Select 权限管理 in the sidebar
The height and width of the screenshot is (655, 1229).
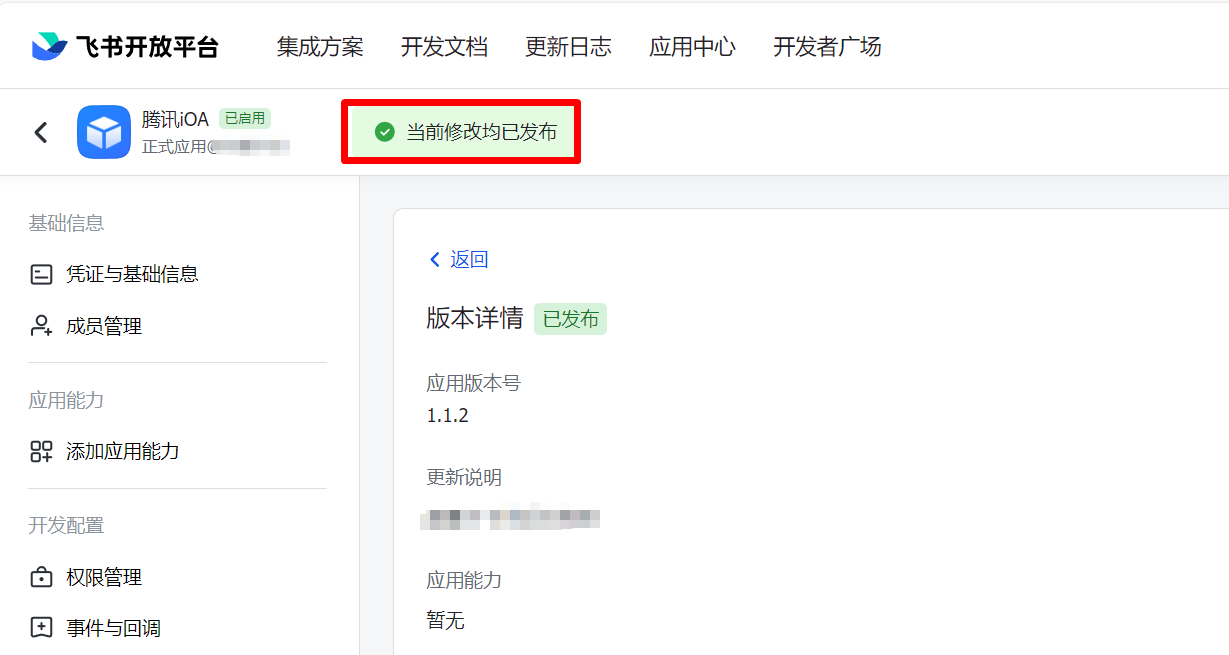coord(104,577)
